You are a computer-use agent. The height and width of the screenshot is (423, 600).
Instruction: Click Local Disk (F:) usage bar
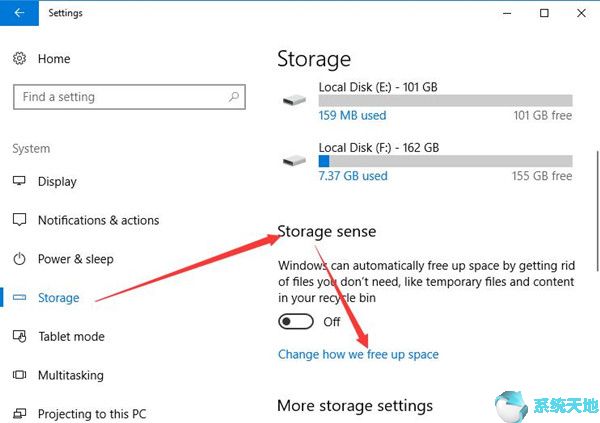pyautogui.click(x=445, y=161)
